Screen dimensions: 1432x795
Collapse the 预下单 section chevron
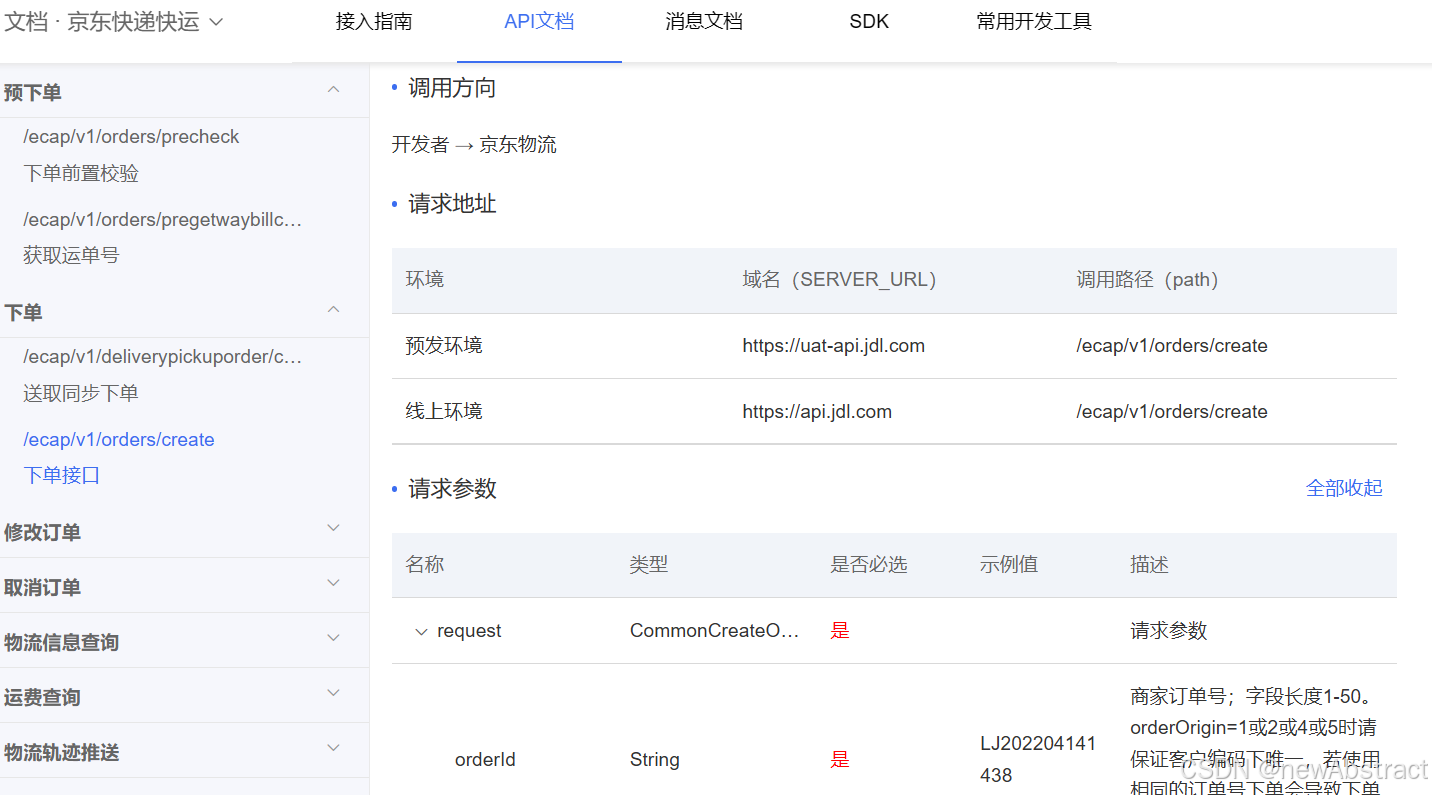[334, 90]
